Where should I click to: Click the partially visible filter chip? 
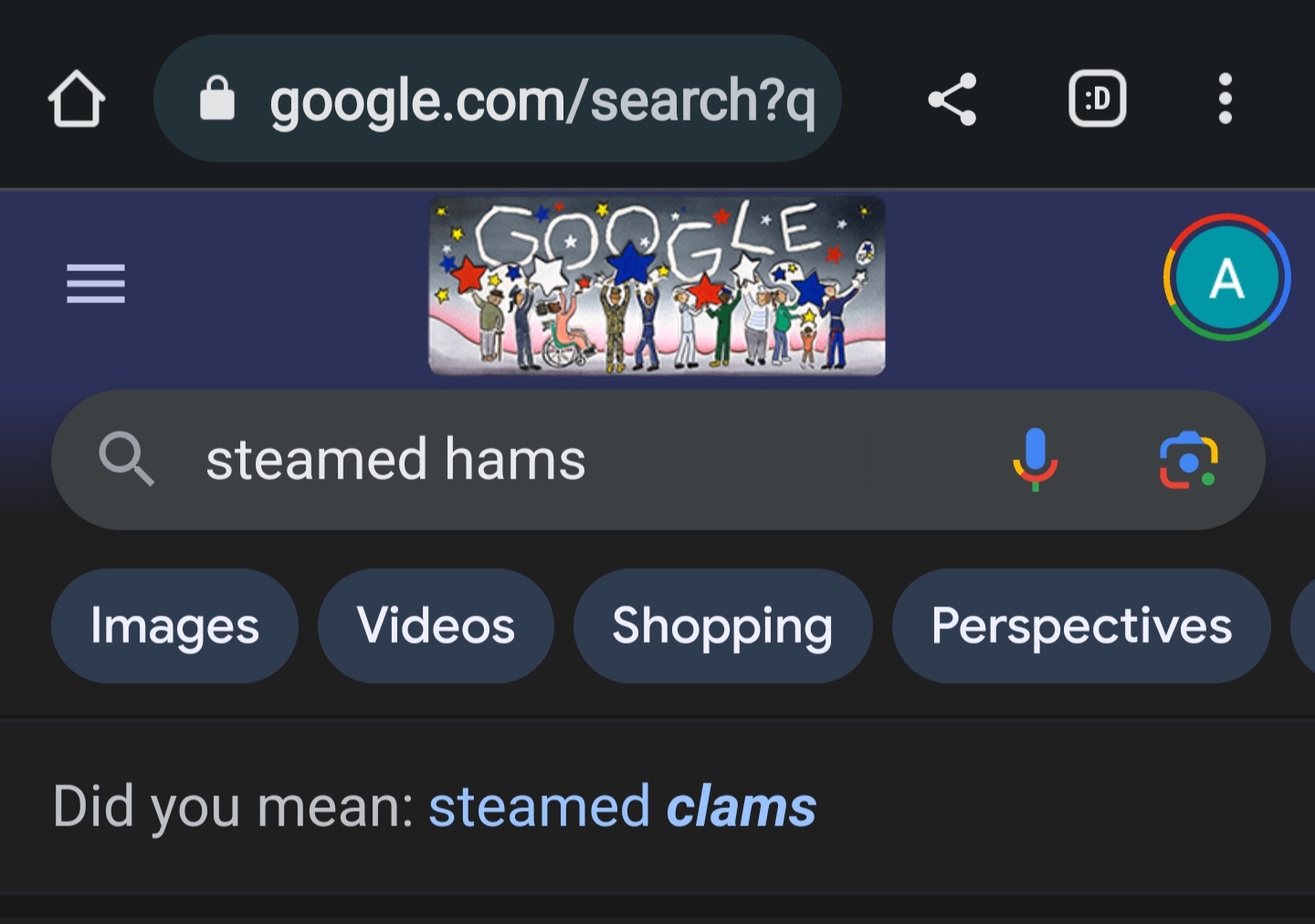pyautogui.click(x=1302, y=626)
